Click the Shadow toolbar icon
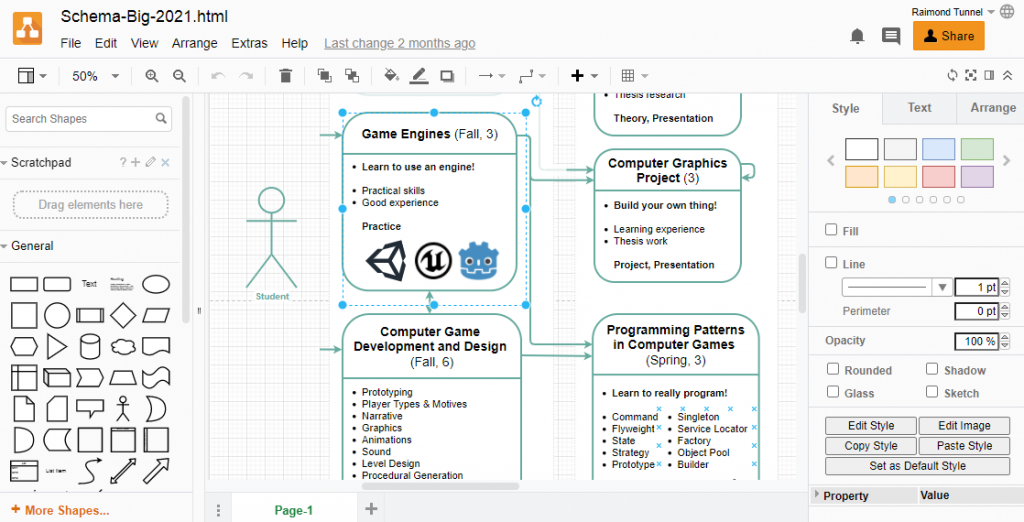Image resolution: width=1024 pixels, height=522 pixels. click(x=447, y=76)
